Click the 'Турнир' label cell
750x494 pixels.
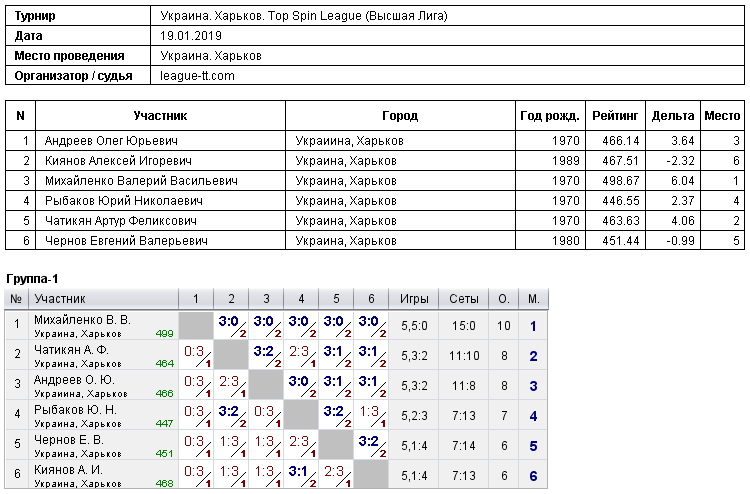[x=78, y=16]
